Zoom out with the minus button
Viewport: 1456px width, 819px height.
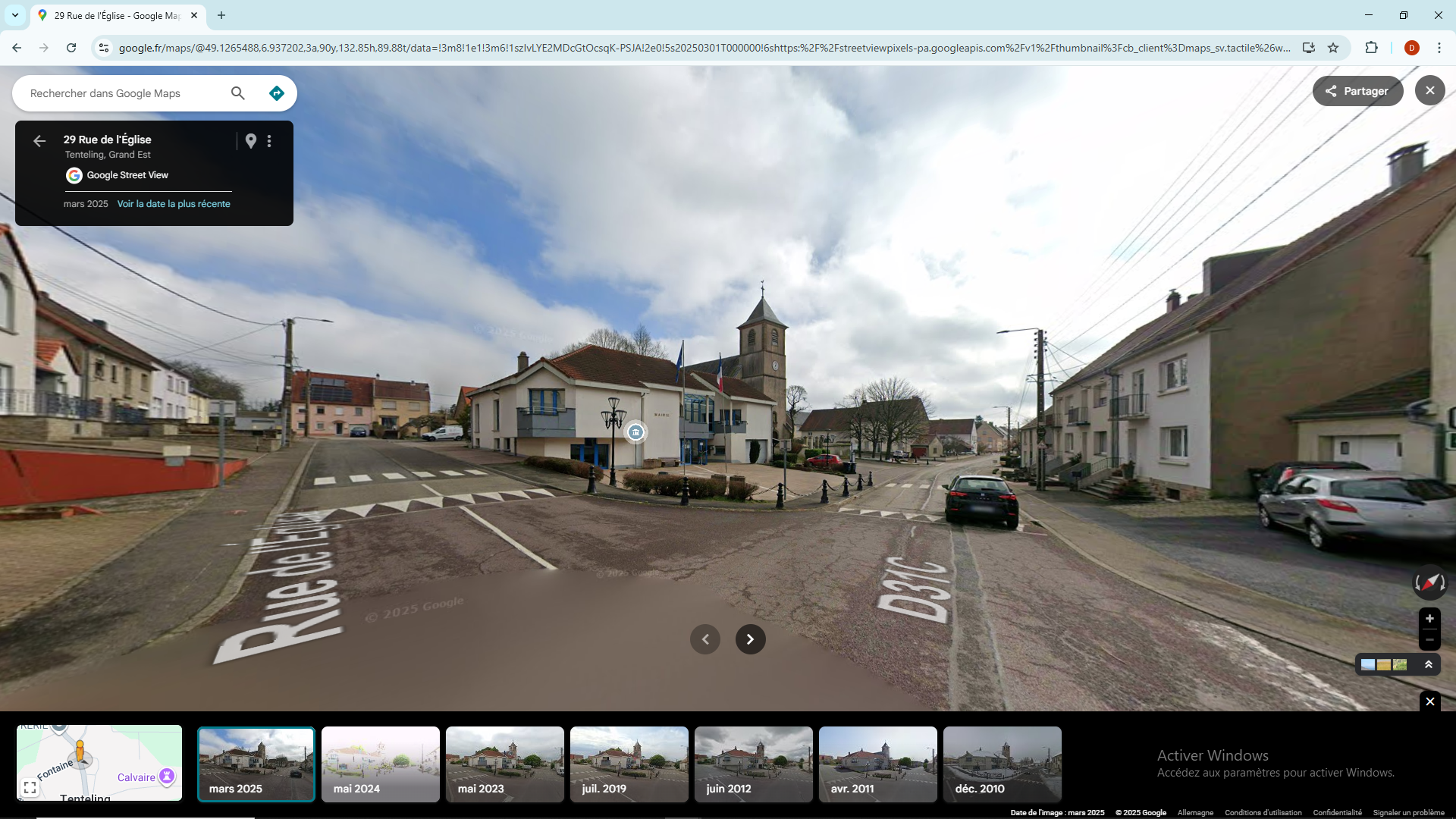click(x=1429, y=640)
